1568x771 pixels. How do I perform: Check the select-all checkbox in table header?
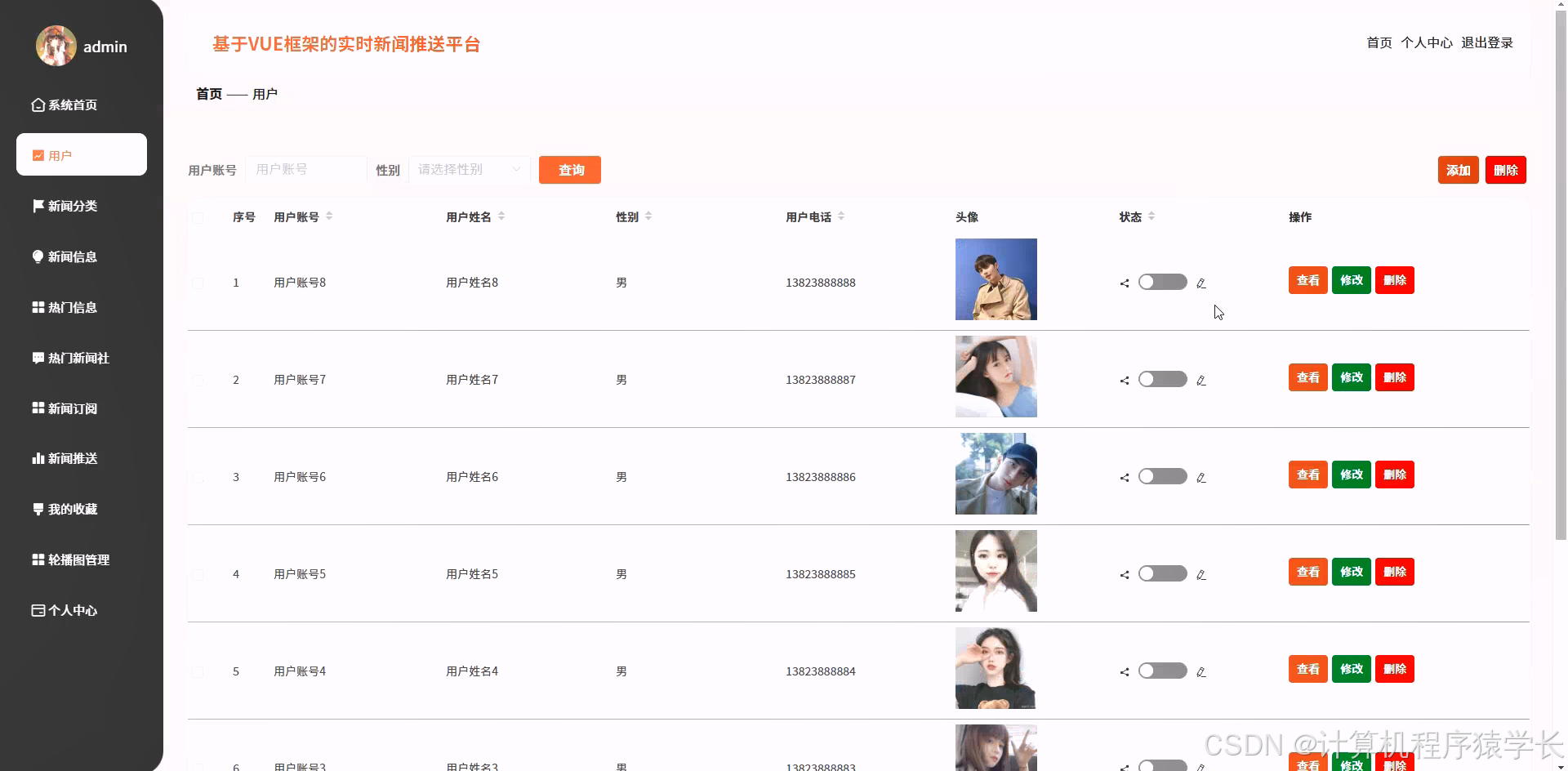point(198,217)
